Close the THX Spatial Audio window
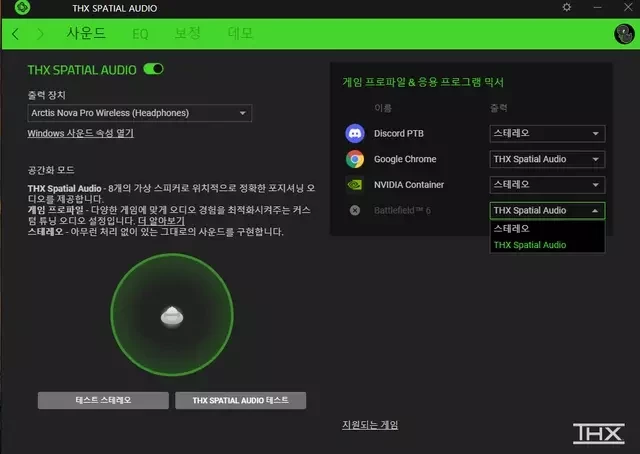 (x=628, y=7)
